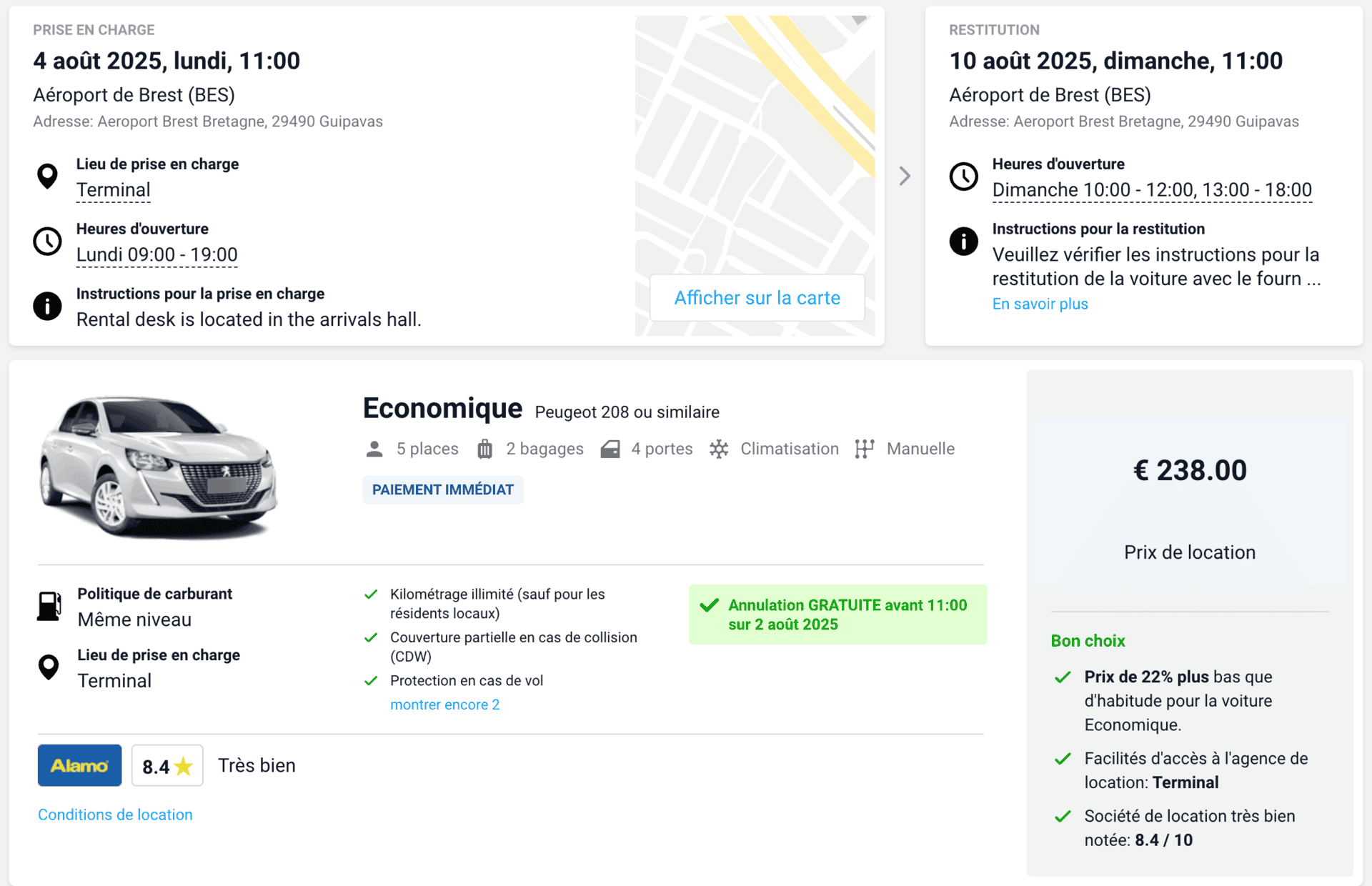
Task: Expand return instructions with En savoir plus
Action: [1040, 304]
